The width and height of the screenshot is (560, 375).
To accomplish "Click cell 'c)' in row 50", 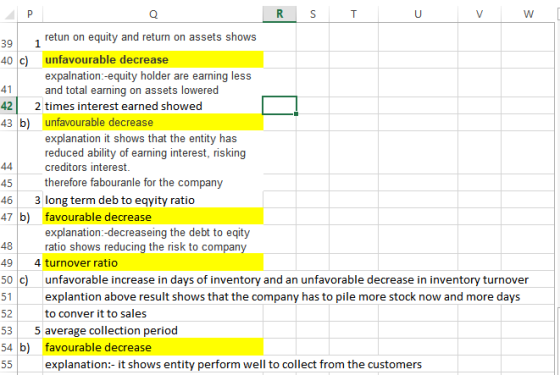I will [30, 279].
